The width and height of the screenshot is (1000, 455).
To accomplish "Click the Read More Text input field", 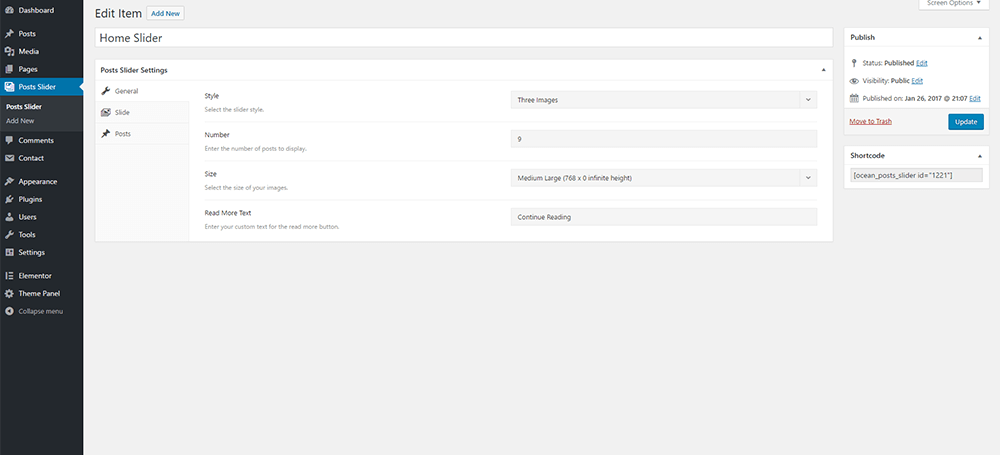I will pos(663,217).
